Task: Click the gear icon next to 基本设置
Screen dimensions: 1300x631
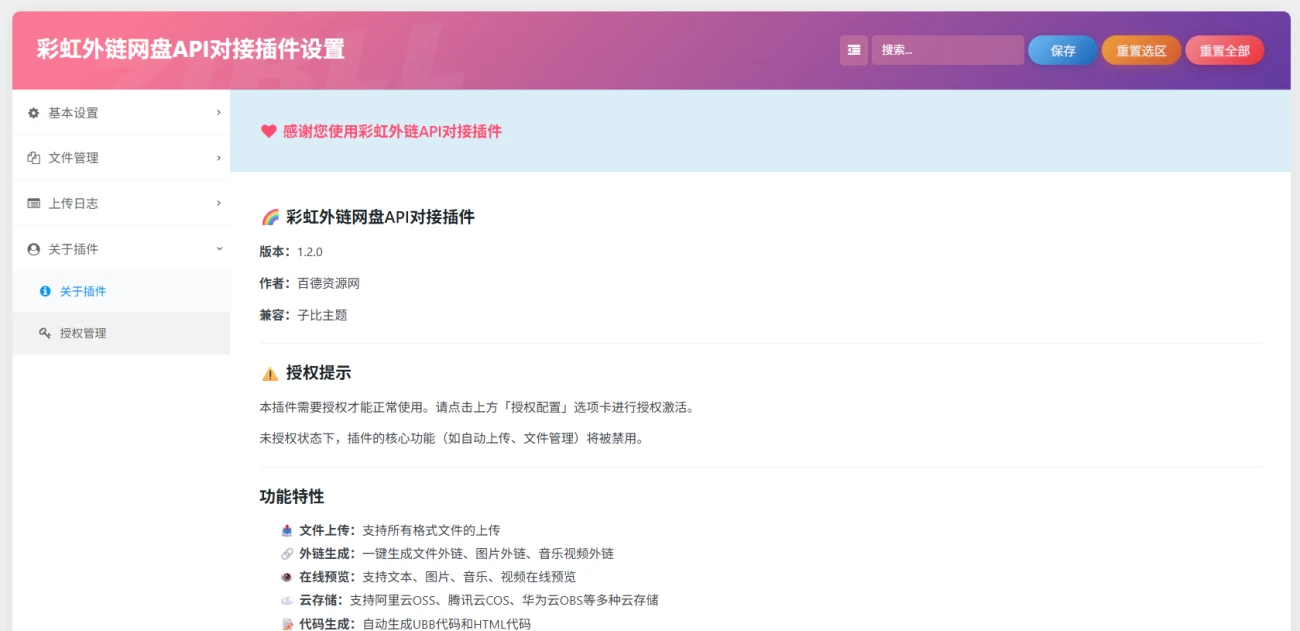Action: pos(33,113)
